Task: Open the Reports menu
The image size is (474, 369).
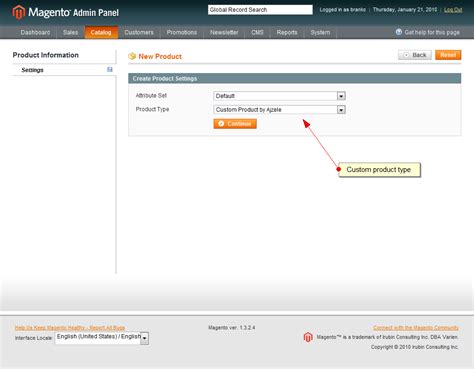Action: 287,32
